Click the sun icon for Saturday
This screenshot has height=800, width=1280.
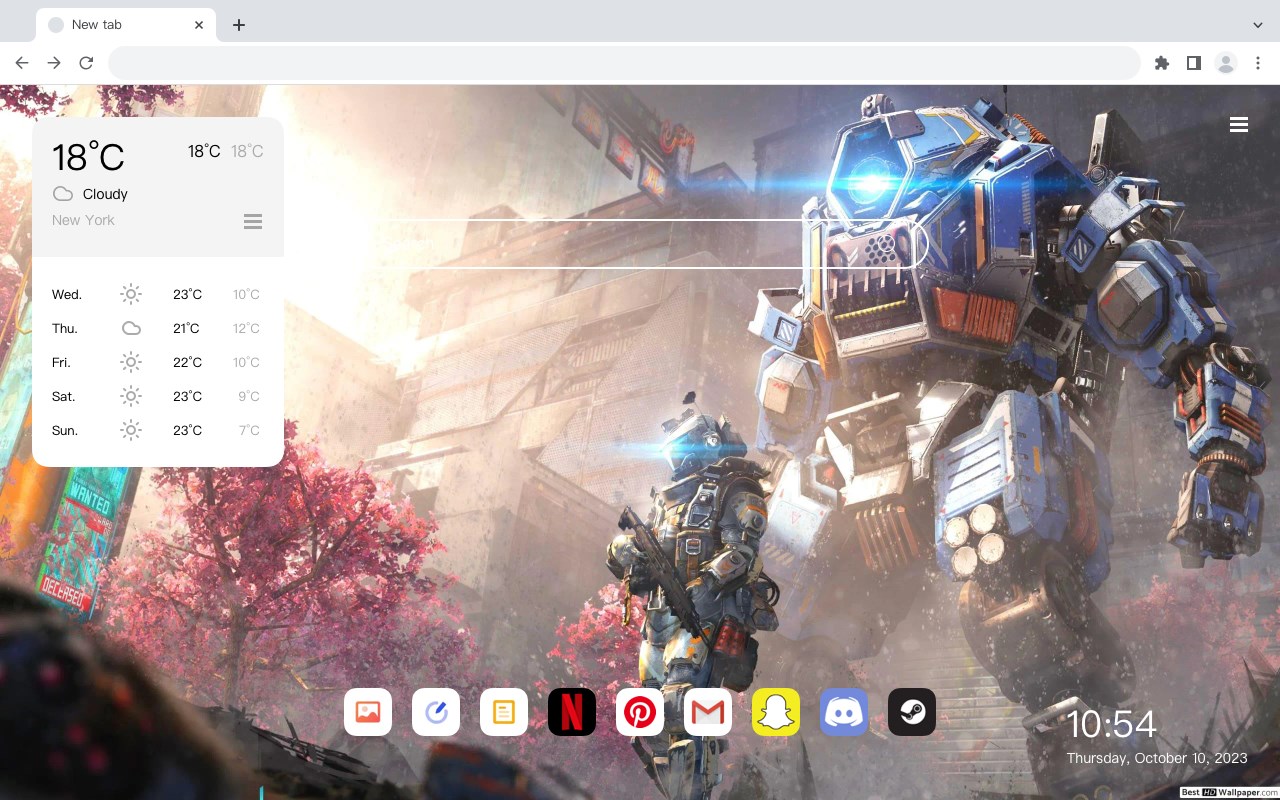[131, 396]
